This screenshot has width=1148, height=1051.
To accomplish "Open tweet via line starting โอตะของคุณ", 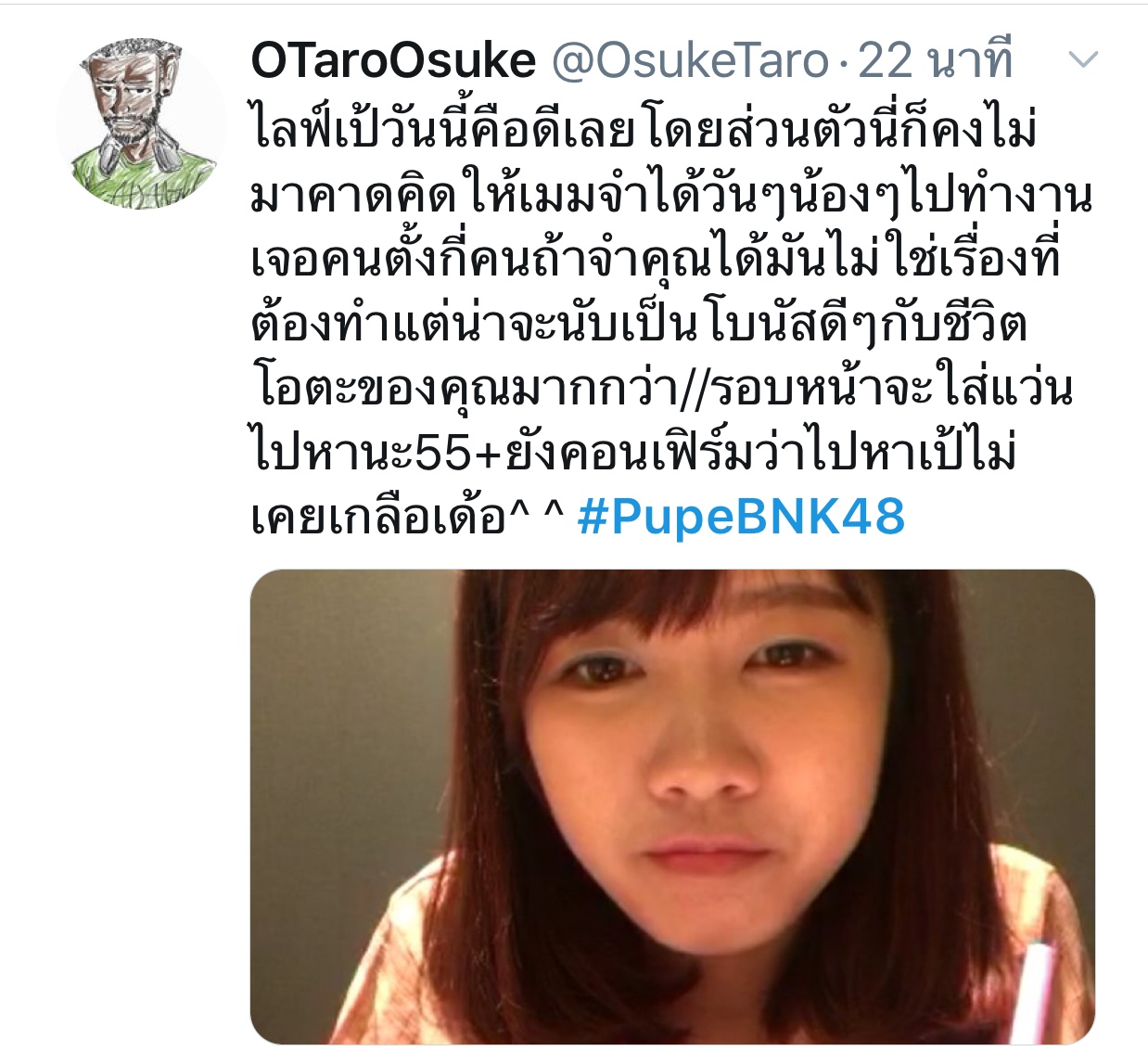I will (x=661, y=388).
